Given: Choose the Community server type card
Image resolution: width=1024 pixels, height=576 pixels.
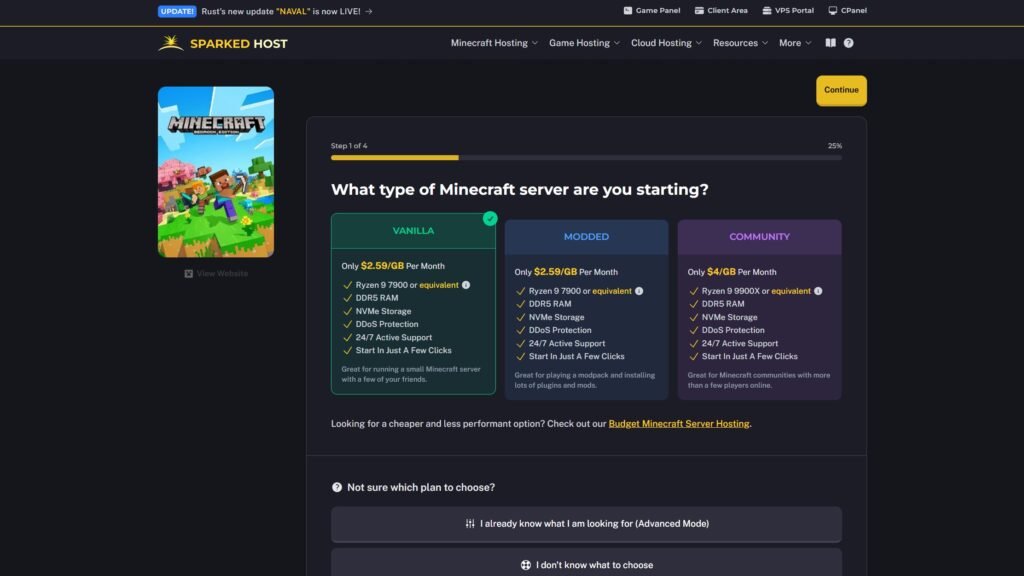Looking at the screenshot, I should [759, 310].
